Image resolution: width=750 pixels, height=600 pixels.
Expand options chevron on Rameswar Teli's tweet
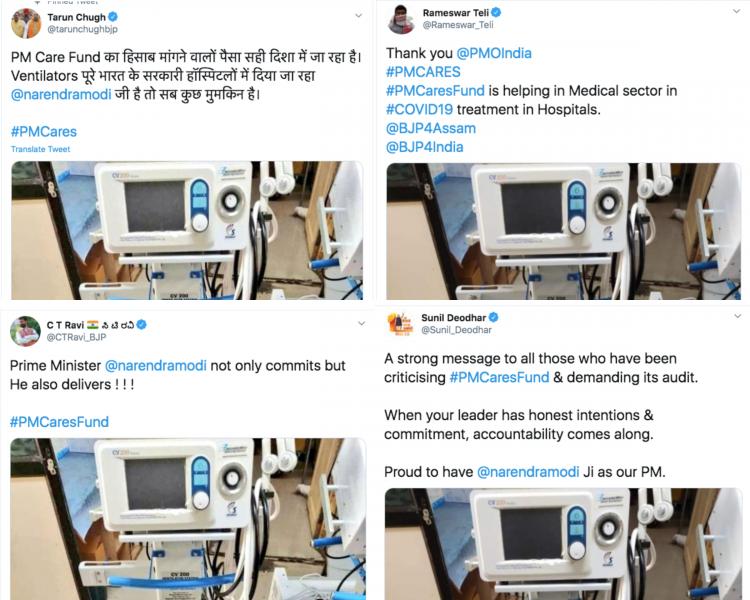(737, 11)
